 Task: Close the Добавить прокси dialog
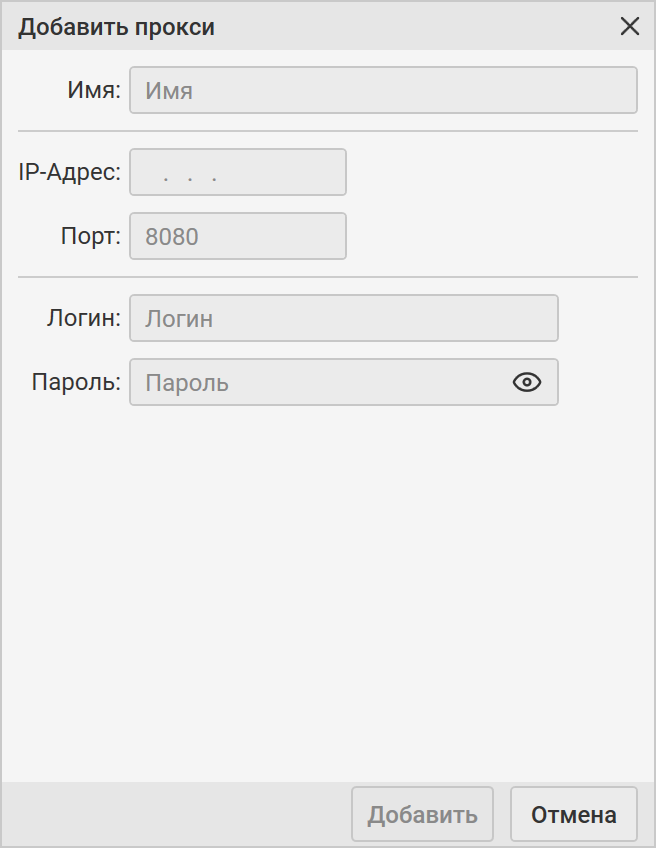630,27
